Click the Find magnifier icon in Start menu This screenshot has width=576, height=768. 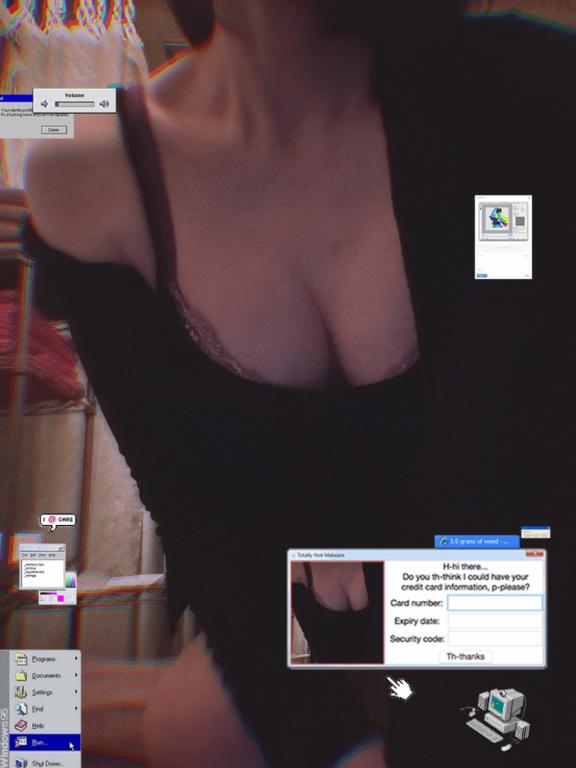tap(21, 709)
